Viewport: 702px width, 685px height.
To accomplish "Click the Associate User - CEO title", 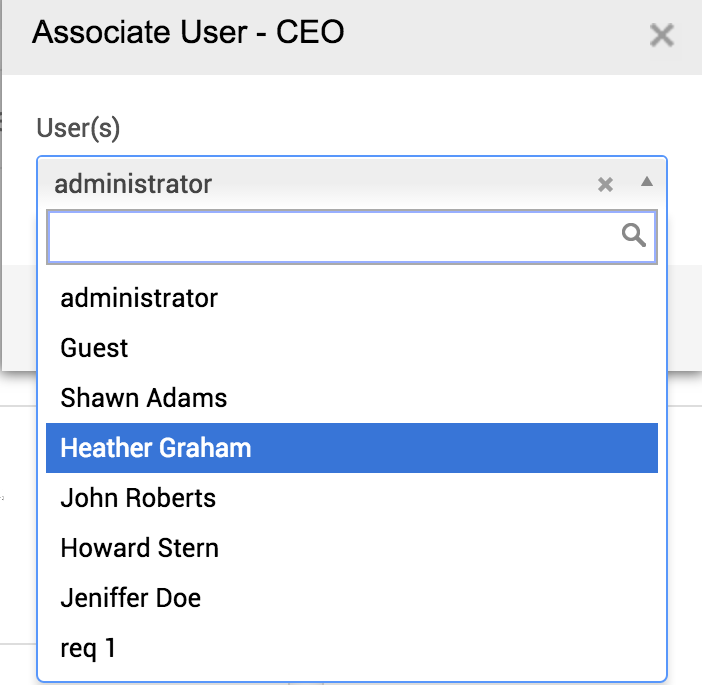I will point(188,33).
